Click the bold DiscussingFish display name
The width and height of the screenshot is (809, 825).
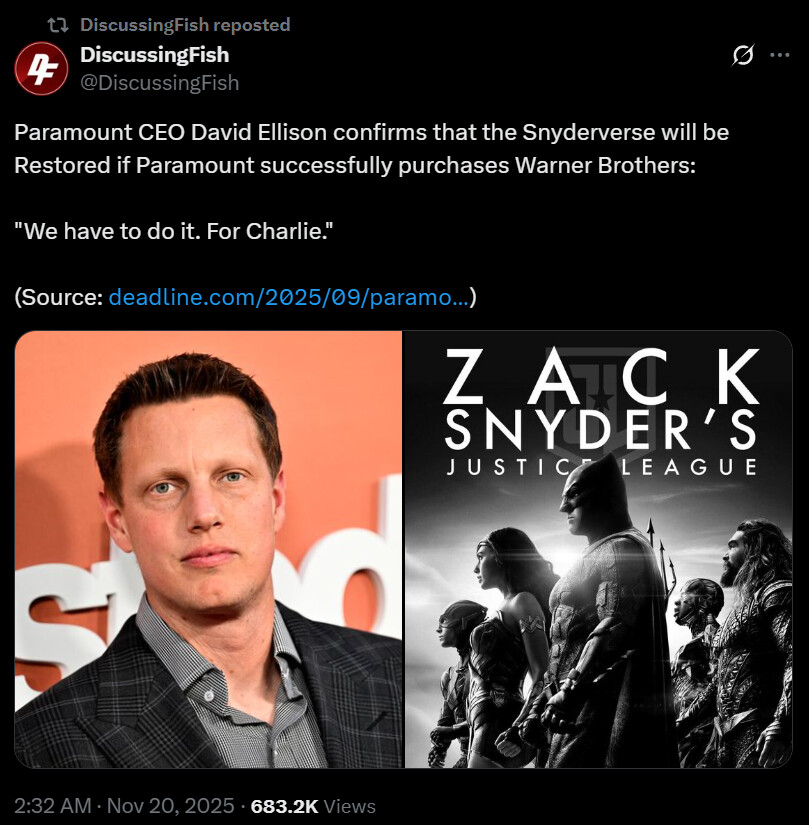[155, 55]
